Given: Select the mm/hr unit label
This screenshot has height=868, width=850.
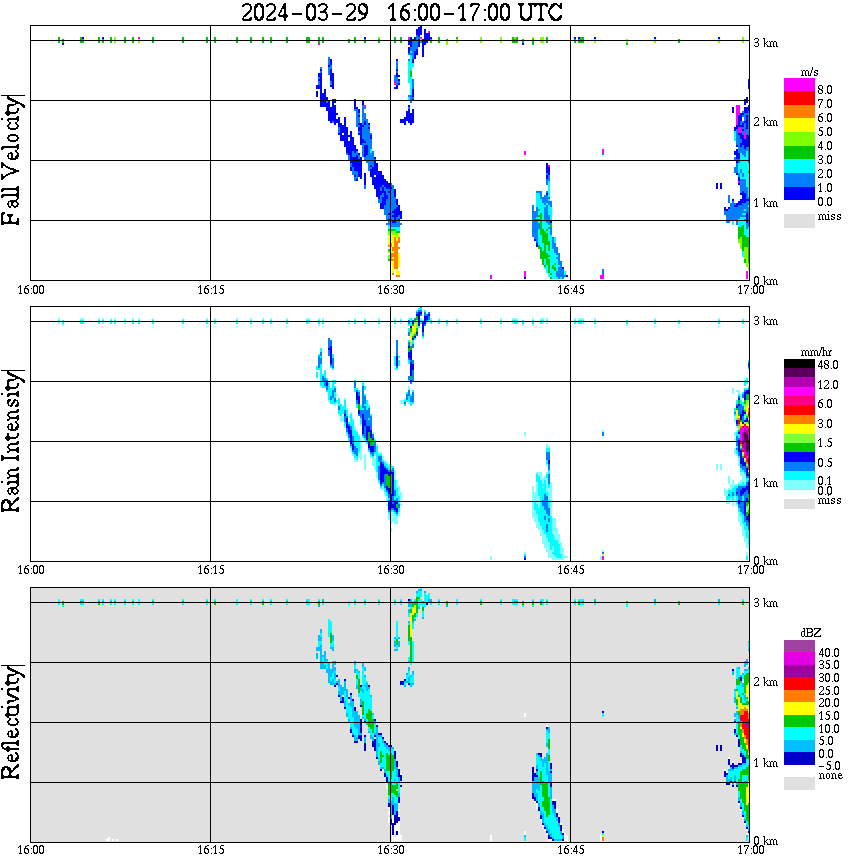Looking at the screenshot, I should point(816,352).
